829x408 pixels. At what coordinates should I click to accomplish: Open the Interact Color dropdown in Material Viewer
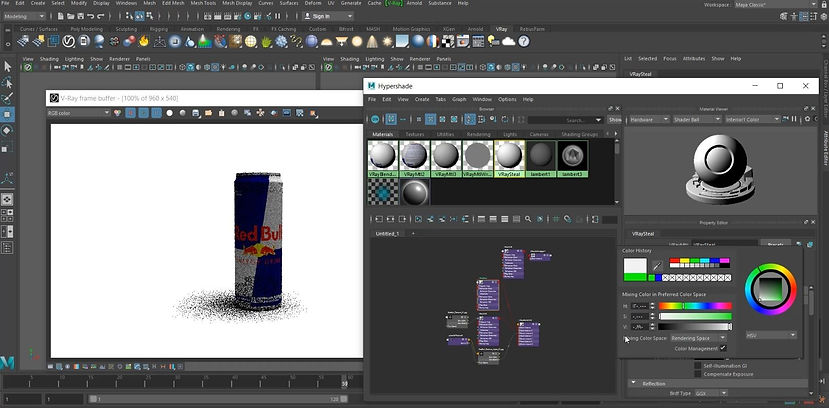[x=752, y=120]
